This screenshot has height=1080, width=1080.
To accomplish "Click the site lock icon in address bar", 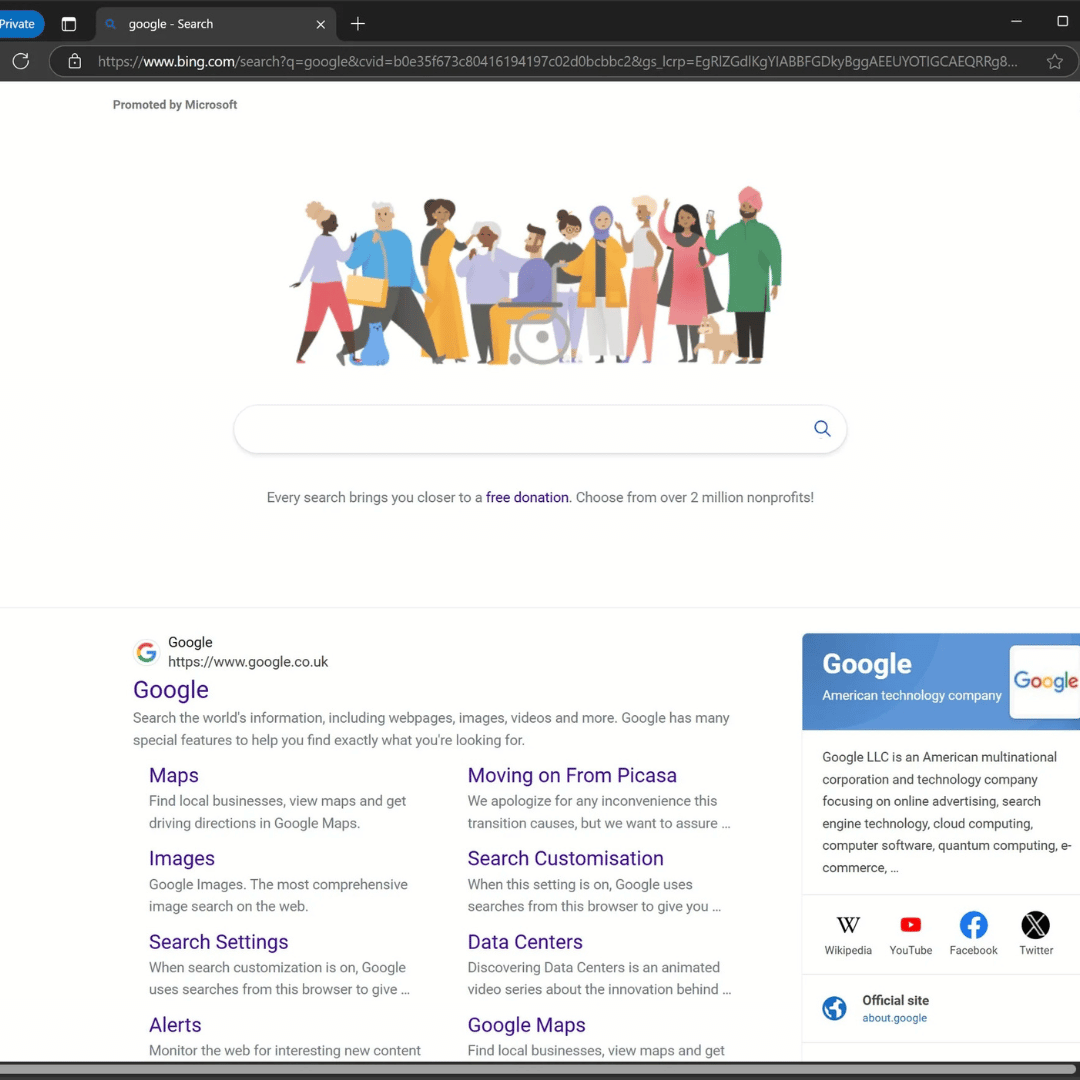I will (x=74, y=61).
